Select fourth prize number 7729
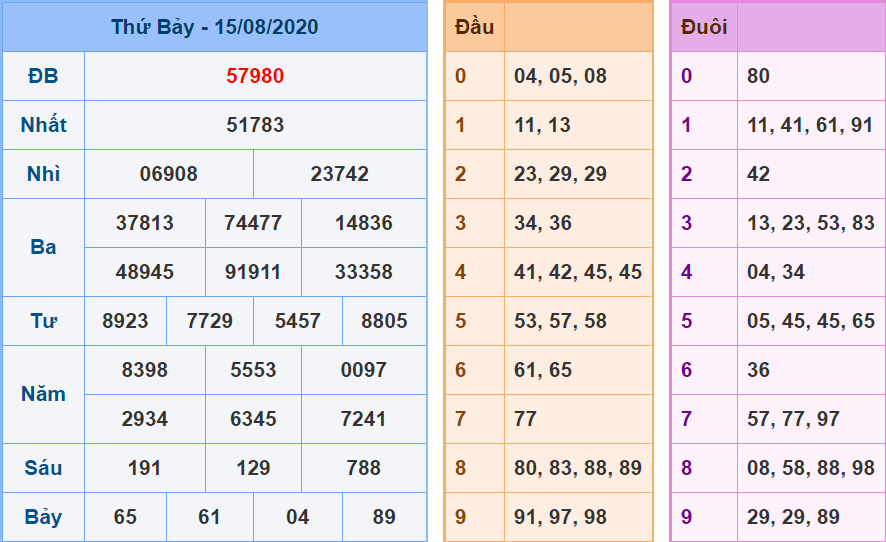886x542 pixels. (x=210, y=321)
